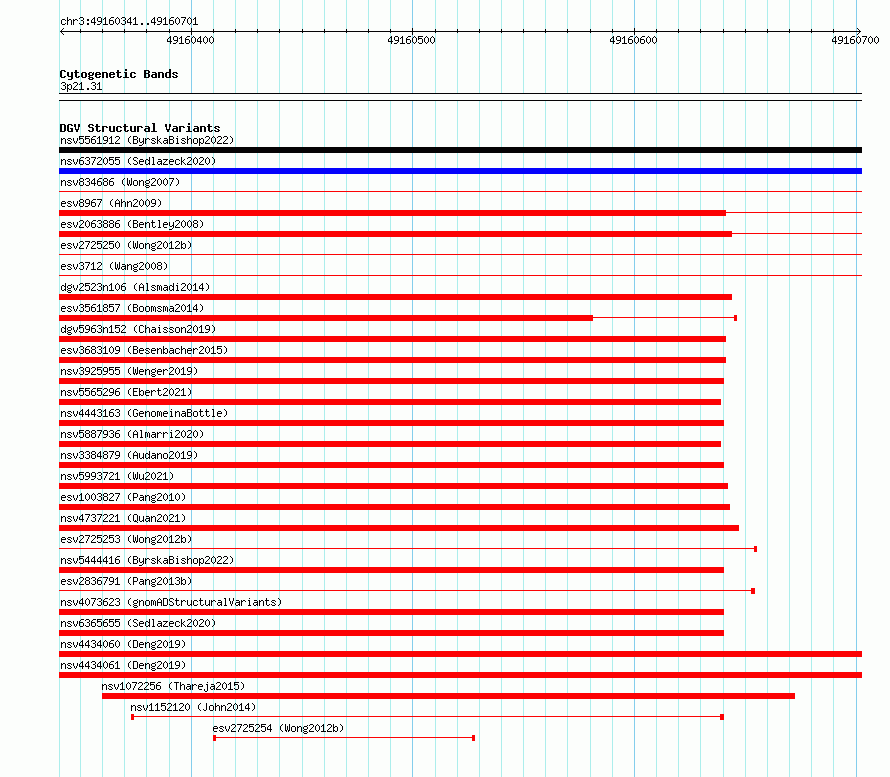Image resolution: width=890 pixels, height=777 pixels.
Task: Open nsv5887936 (Almarri2020) entry
Action: coord(132,434)
